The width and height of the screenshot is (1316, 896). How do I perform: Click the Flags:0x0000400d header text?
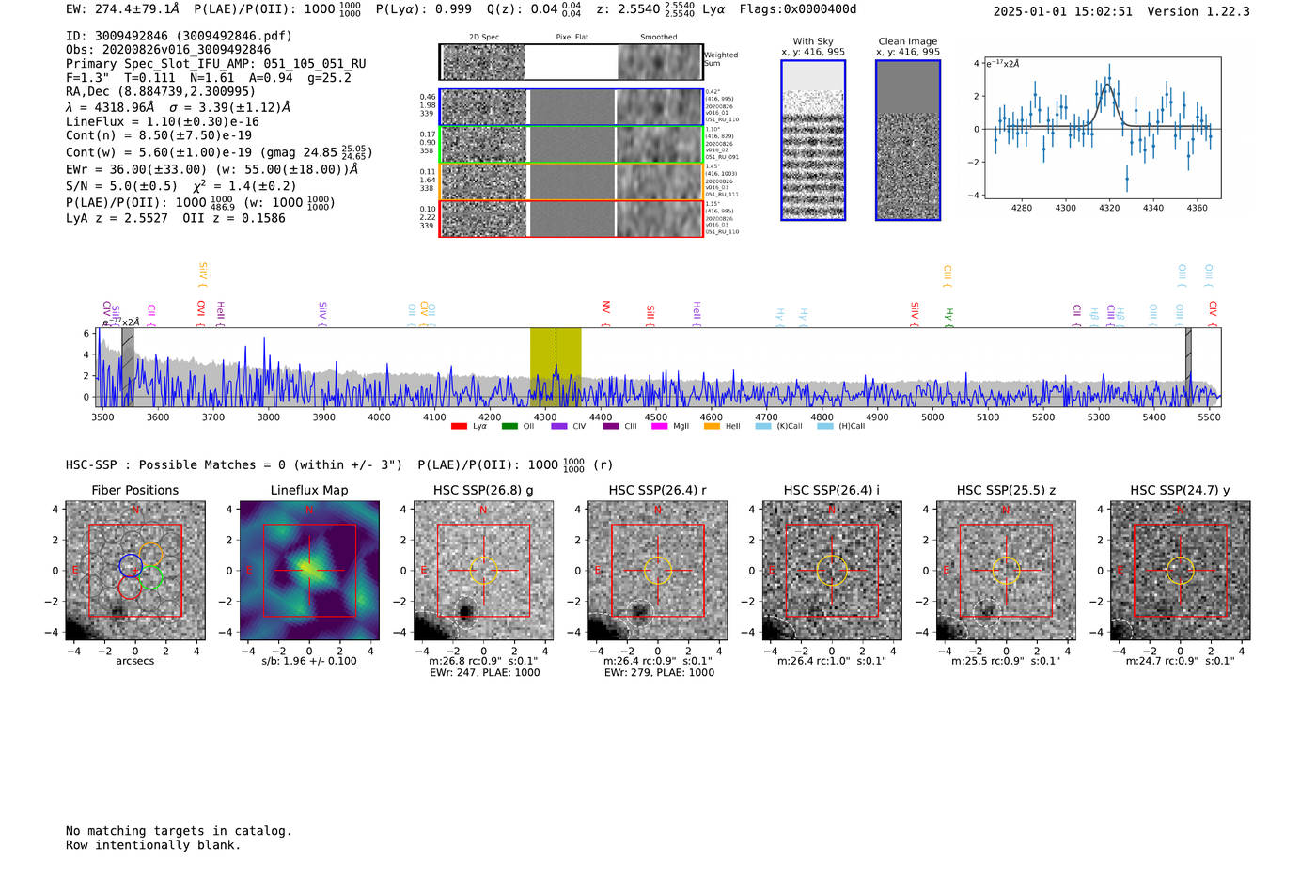pyautogui.click(x=798, y=9)
